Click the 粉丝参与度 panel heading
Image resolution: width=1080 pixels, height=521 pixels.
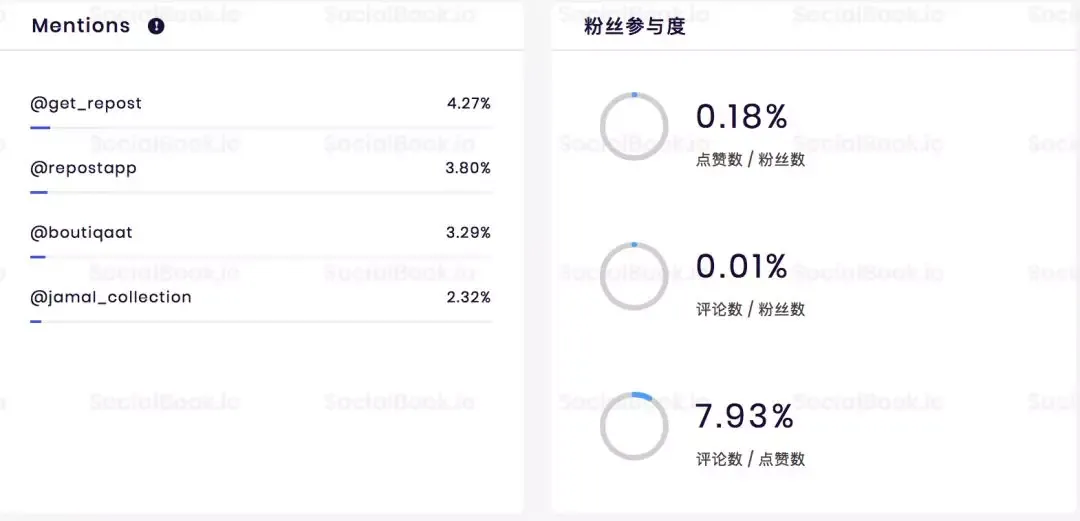pyautogui.click(x=634, y=27)
